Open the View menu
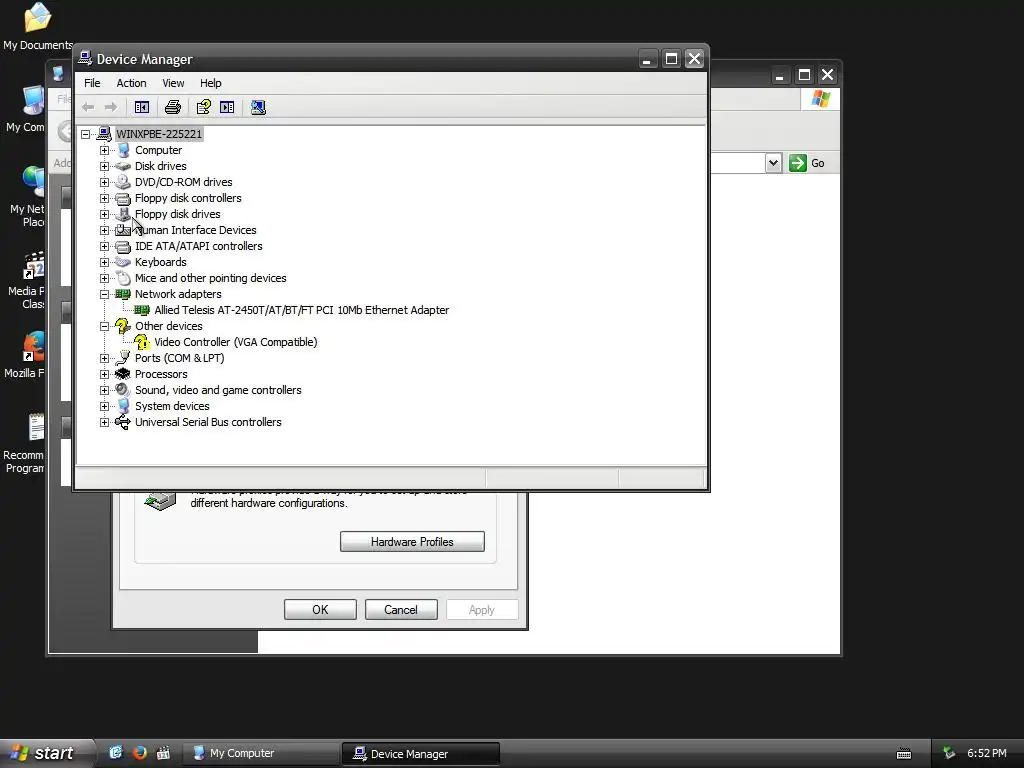 (x=173, y=83)
